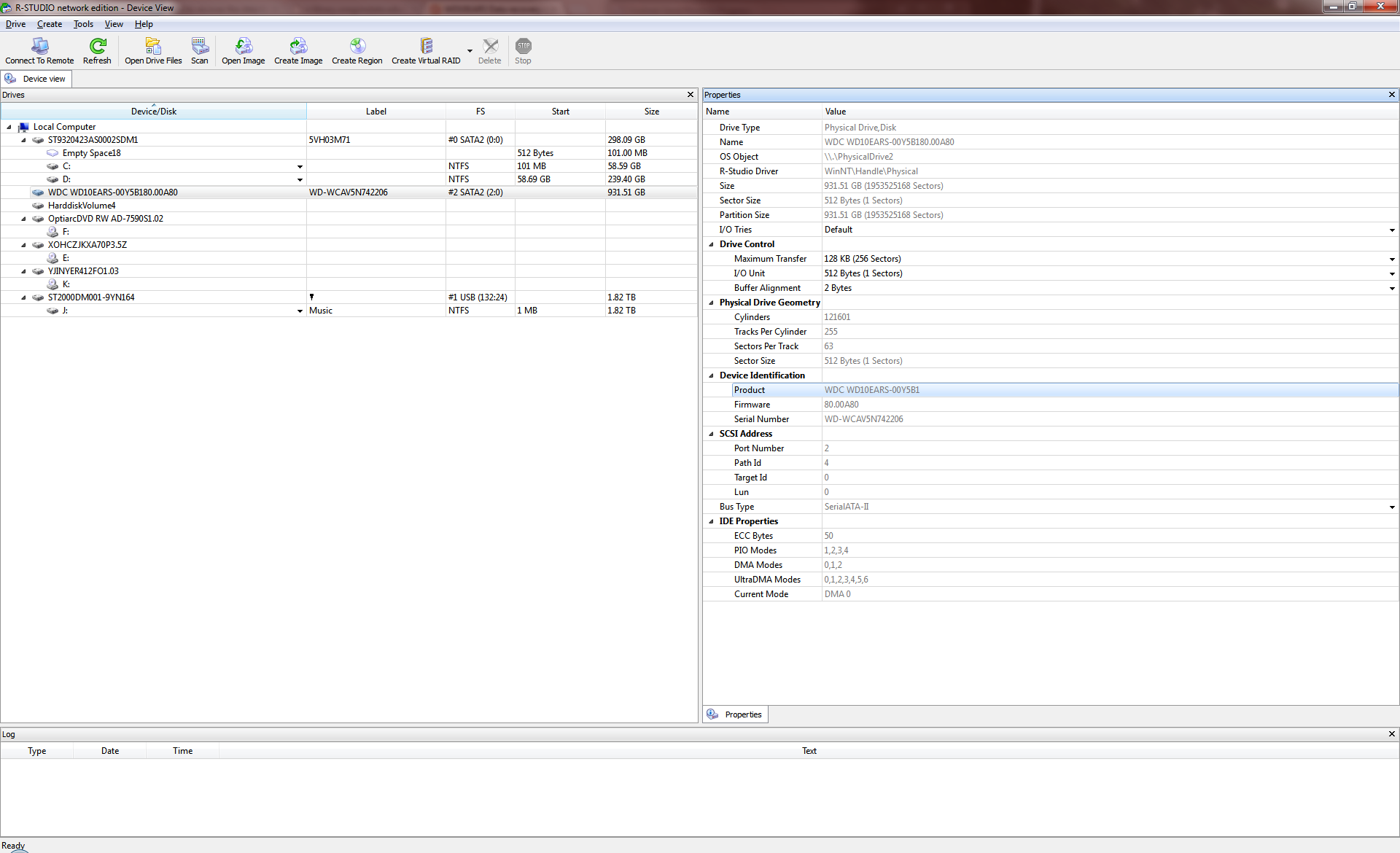
Task: Open the Bus Type value dropdown
Action: [1392, 507]
